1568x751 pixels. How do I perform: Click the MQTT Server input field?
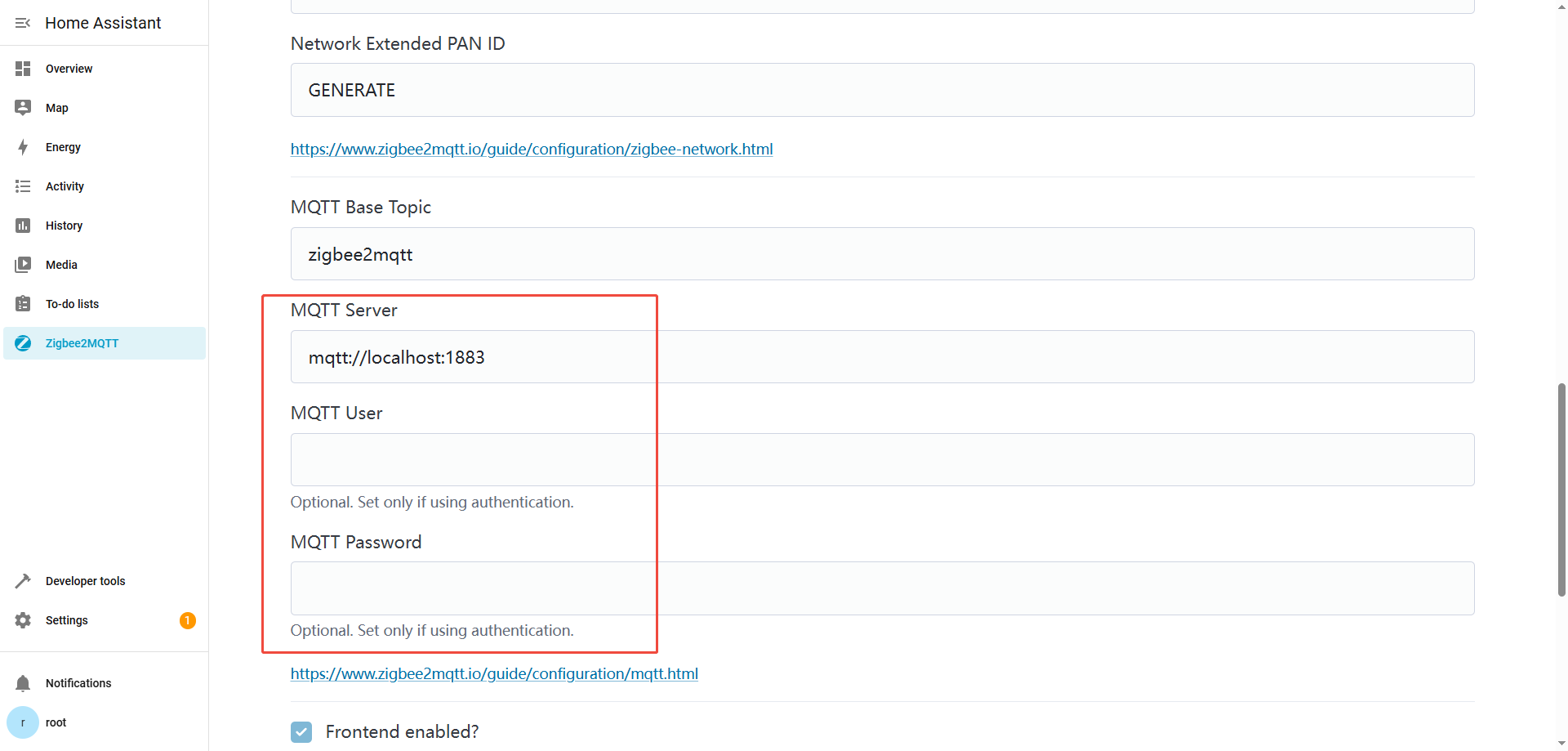[x=882, y=357]
